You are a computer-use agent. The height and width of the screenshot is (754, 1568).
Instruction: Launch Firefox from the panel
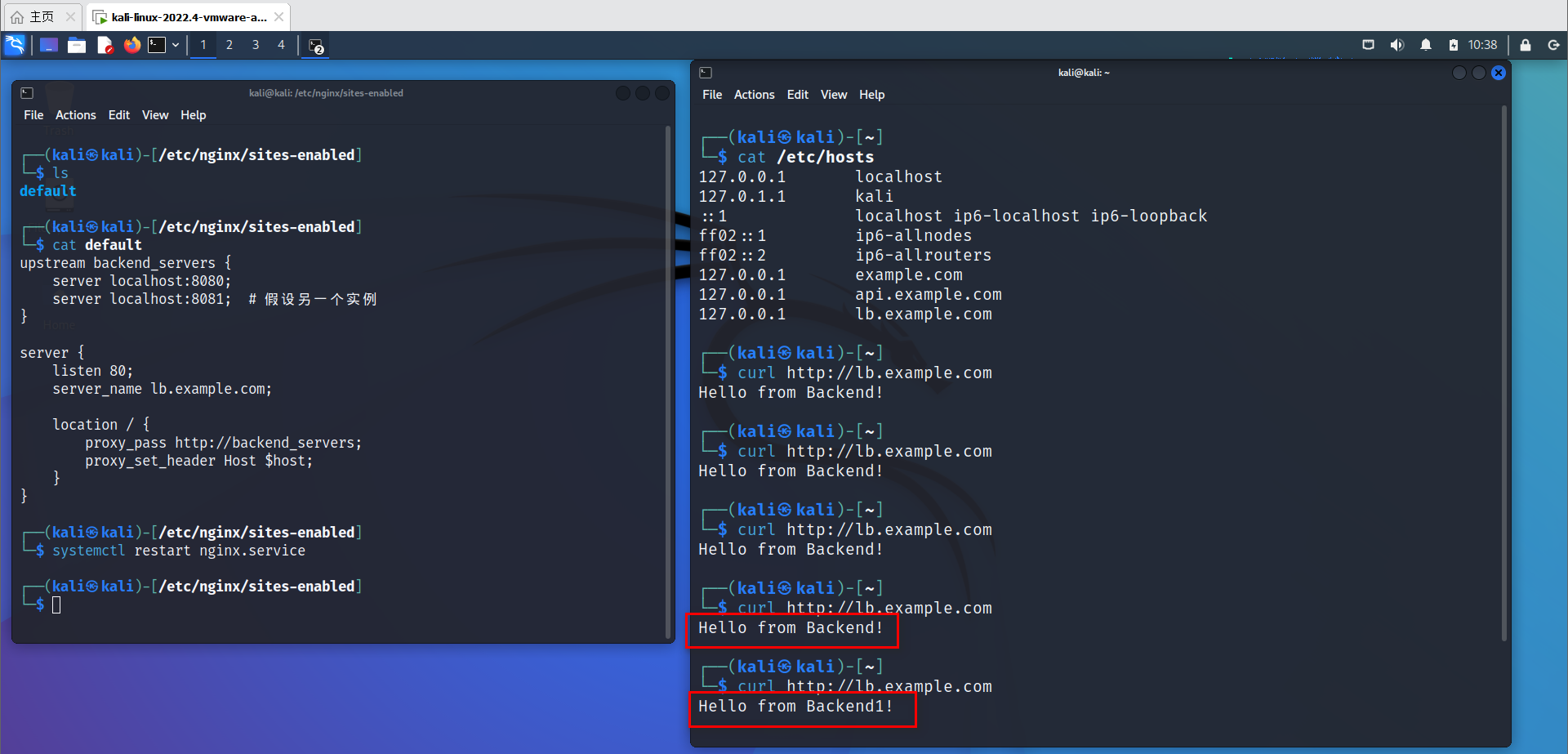point(131,45)
